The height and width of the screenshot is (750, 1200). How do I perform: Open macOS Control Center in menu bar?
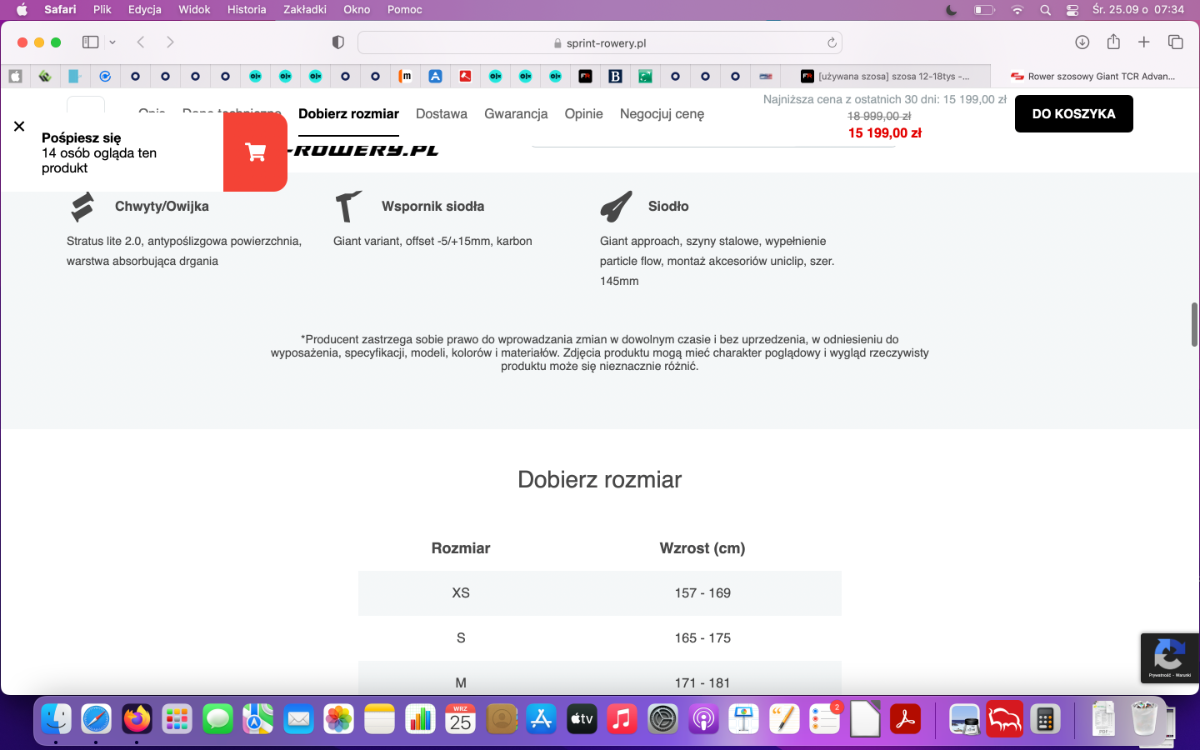pyautogui.click(x=1073, y=10)
